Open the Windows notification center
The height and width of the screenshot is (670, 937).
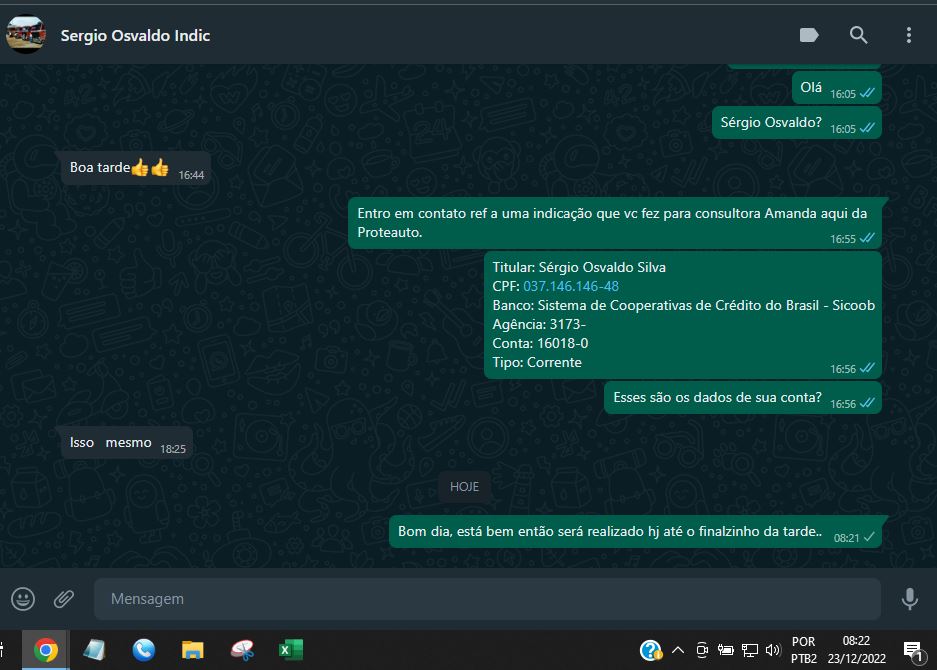pos(912,650)
